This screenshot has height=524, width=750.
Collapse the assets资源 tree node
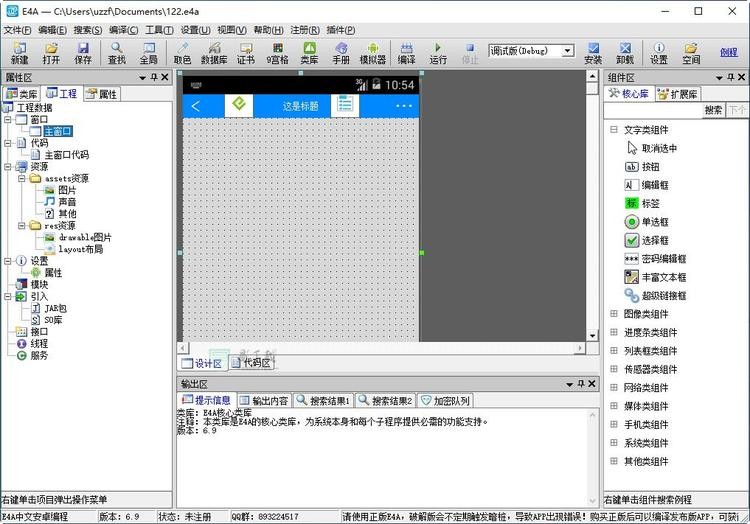pyautogui.click(x=22, y=178)
